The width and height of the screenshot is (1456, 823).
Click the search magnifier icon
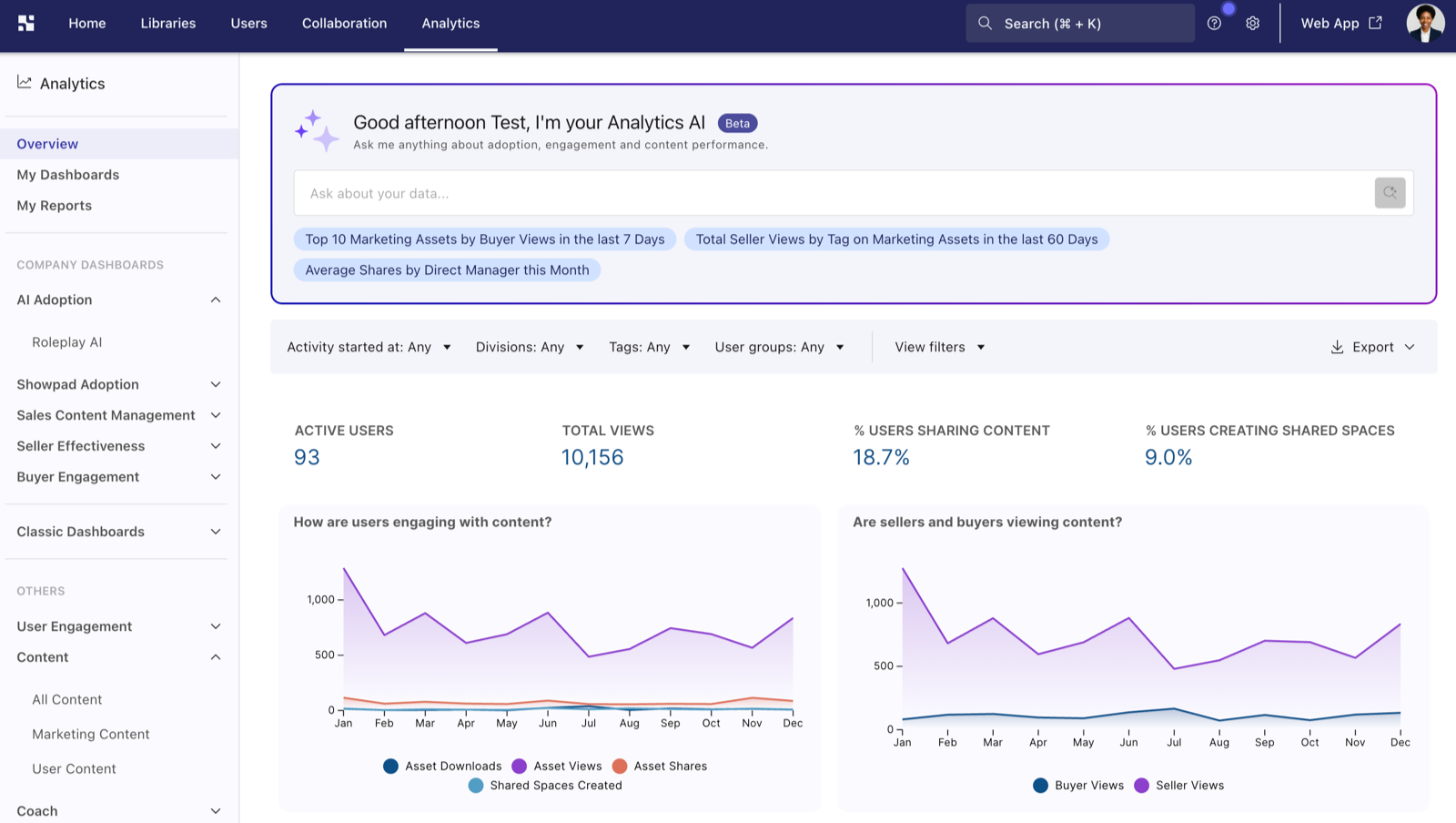(985, 24)
